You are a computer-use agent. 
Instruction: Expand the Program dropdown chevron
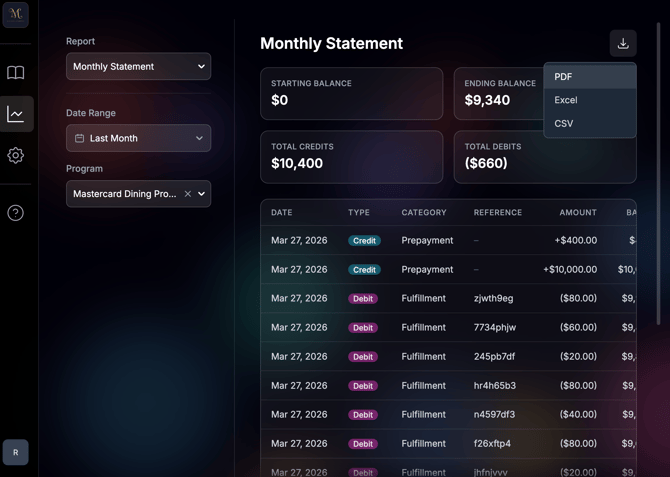(202, 194)
